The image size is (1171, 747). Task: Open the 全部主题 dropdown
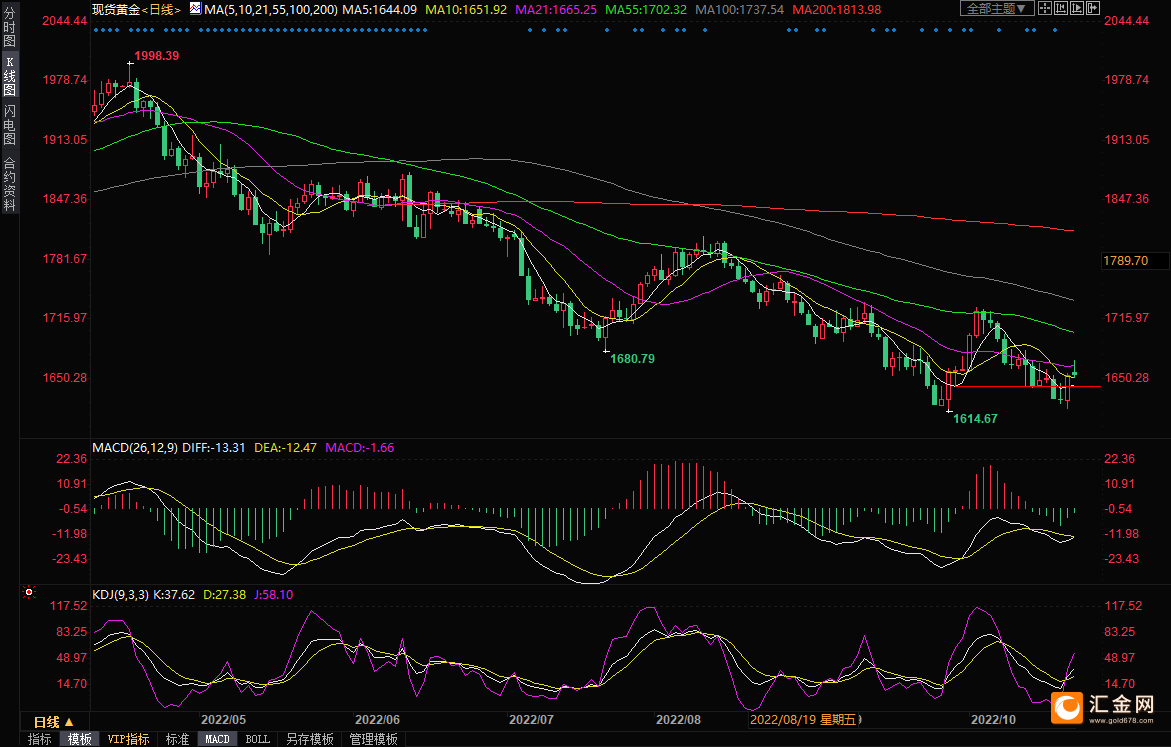tap(997, 8)
